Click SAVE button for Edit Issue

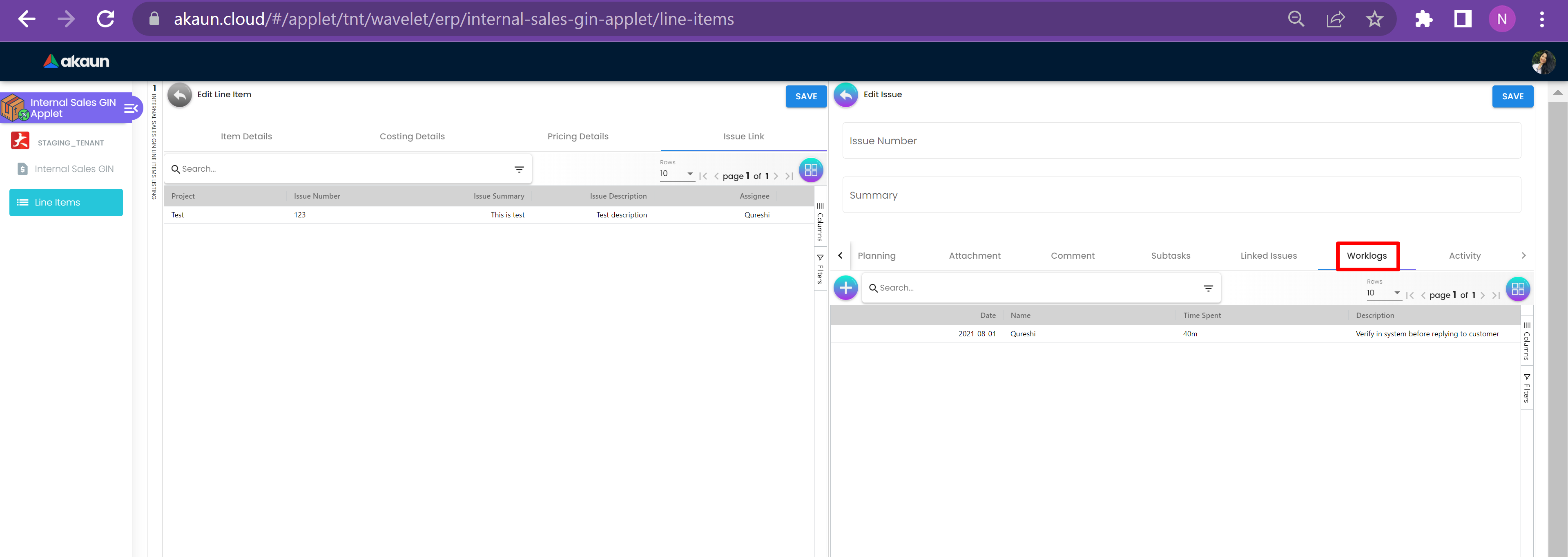point(1512,96)
